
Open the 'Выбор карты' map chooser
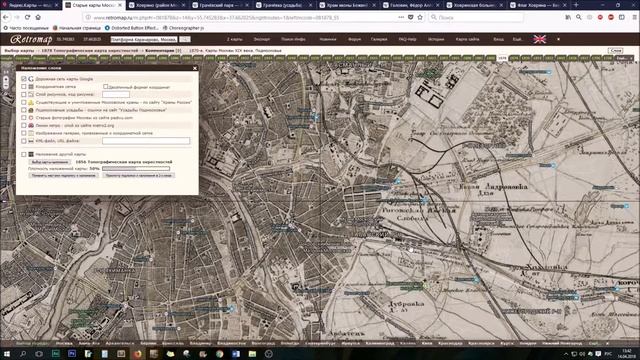click(x=19, y=51)
